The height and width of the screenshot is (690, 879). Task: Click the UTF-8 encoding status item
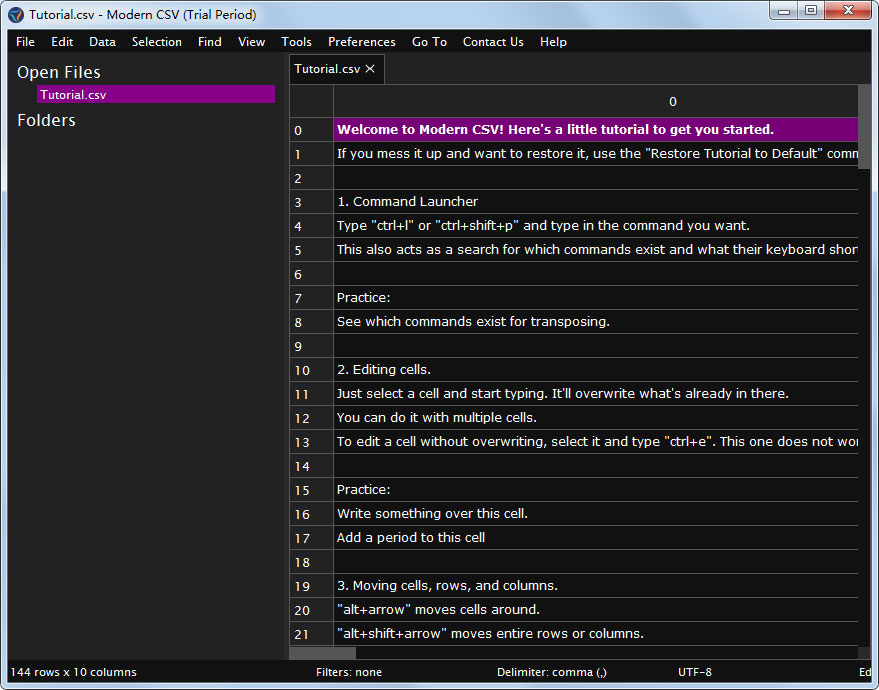click(695, 672)
